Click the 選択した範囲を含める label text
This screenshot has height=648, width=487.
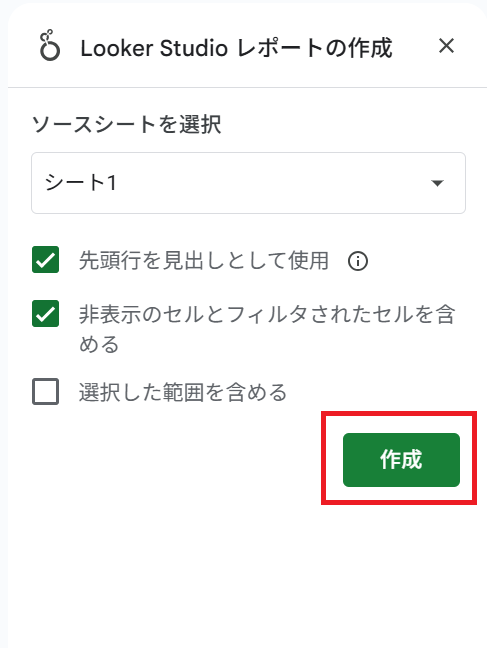click(183, 392)
